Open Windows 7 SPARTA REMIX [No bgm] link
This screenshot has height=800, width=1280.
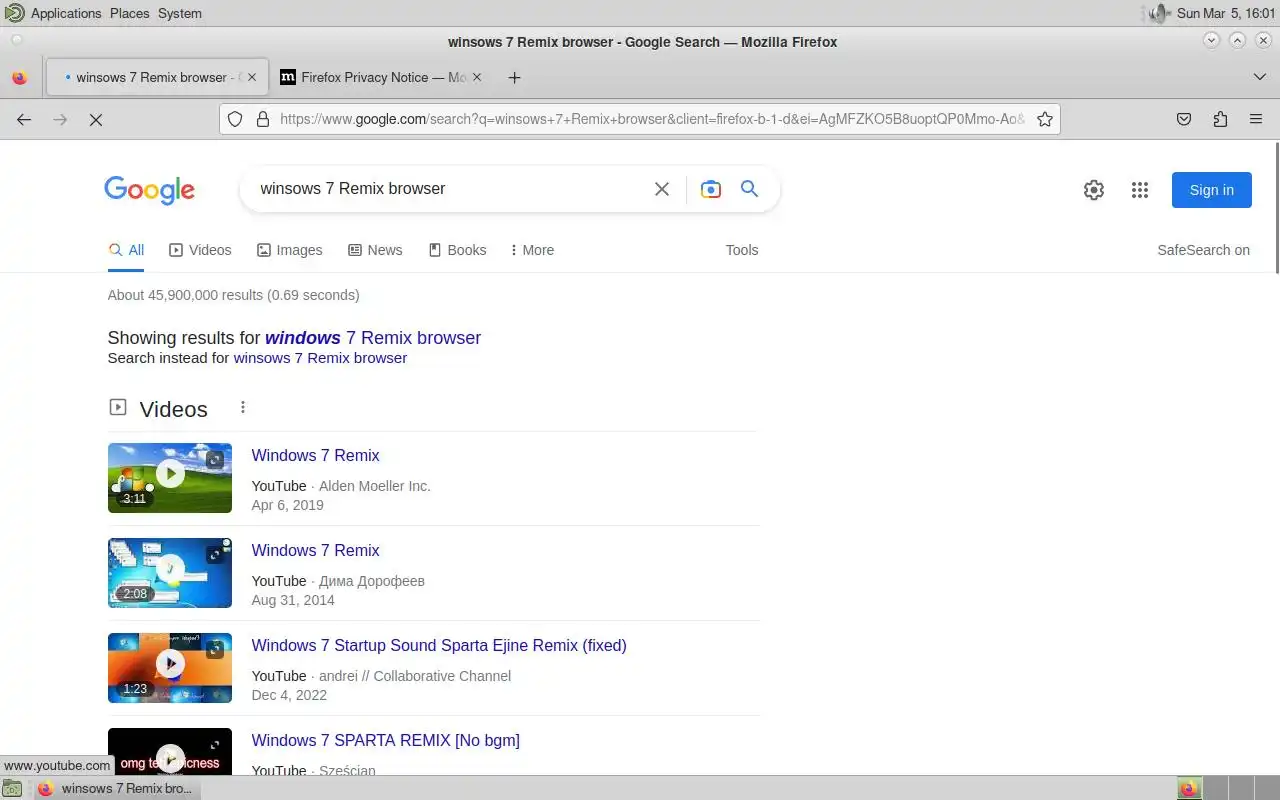[x=385, y=740]
